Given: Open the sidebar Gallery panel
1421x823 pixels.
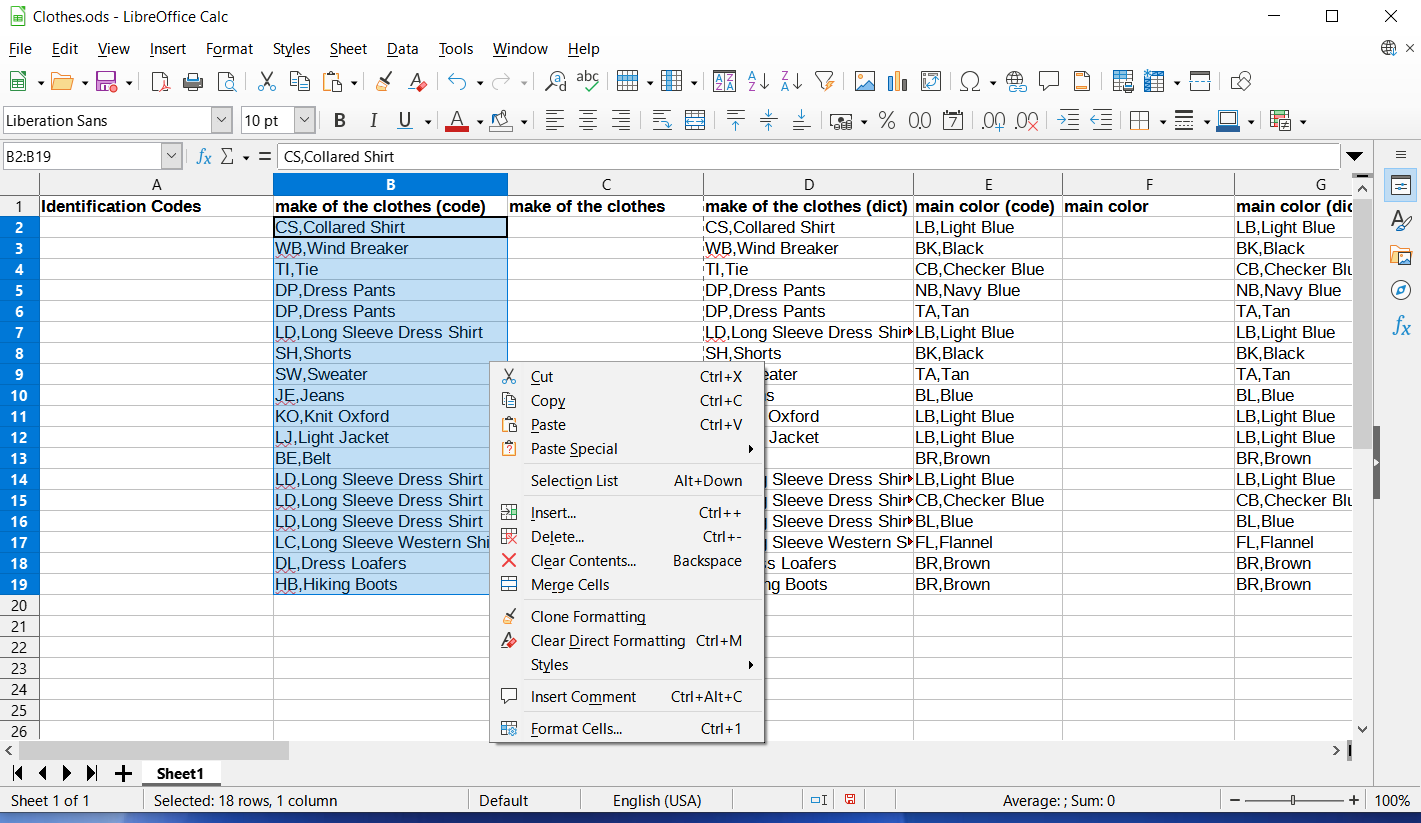Looking at the screenshot, I should coord(1401,255).
